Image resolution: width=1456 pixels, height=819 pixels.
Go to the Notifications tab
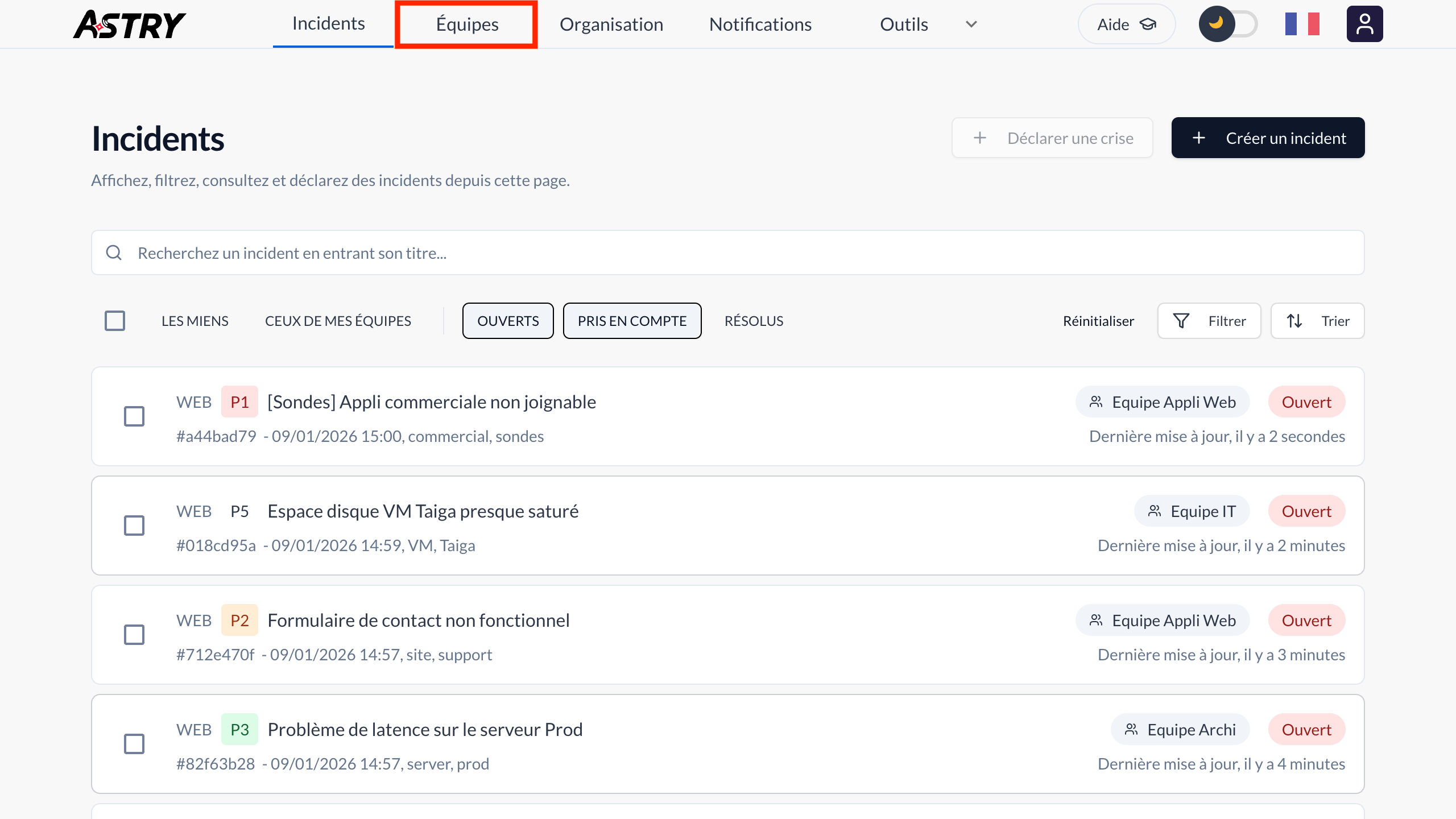760,24
